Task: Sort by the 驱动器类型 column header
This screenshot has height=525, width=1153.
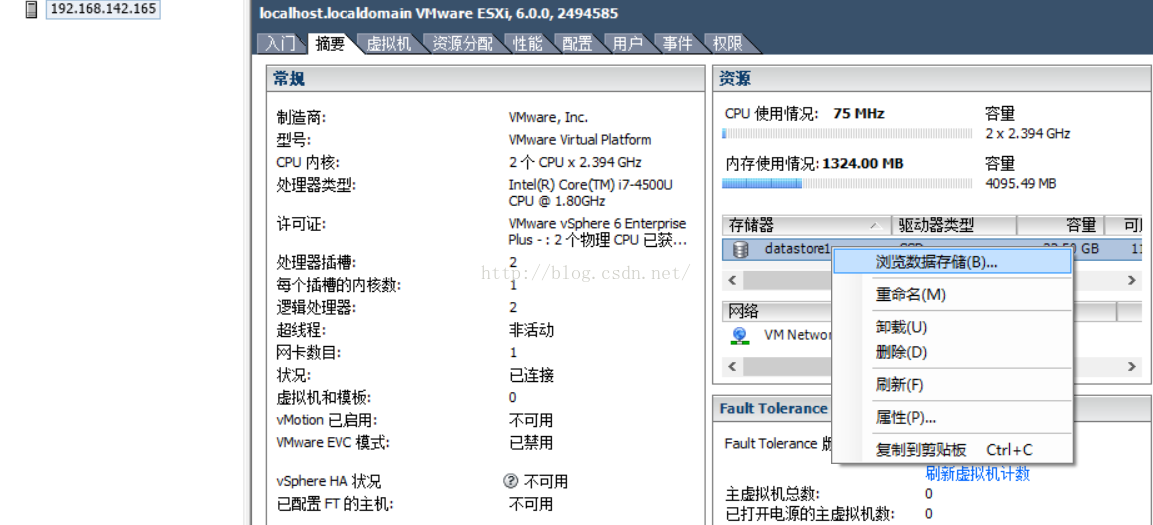Action: tap(935, 226)
